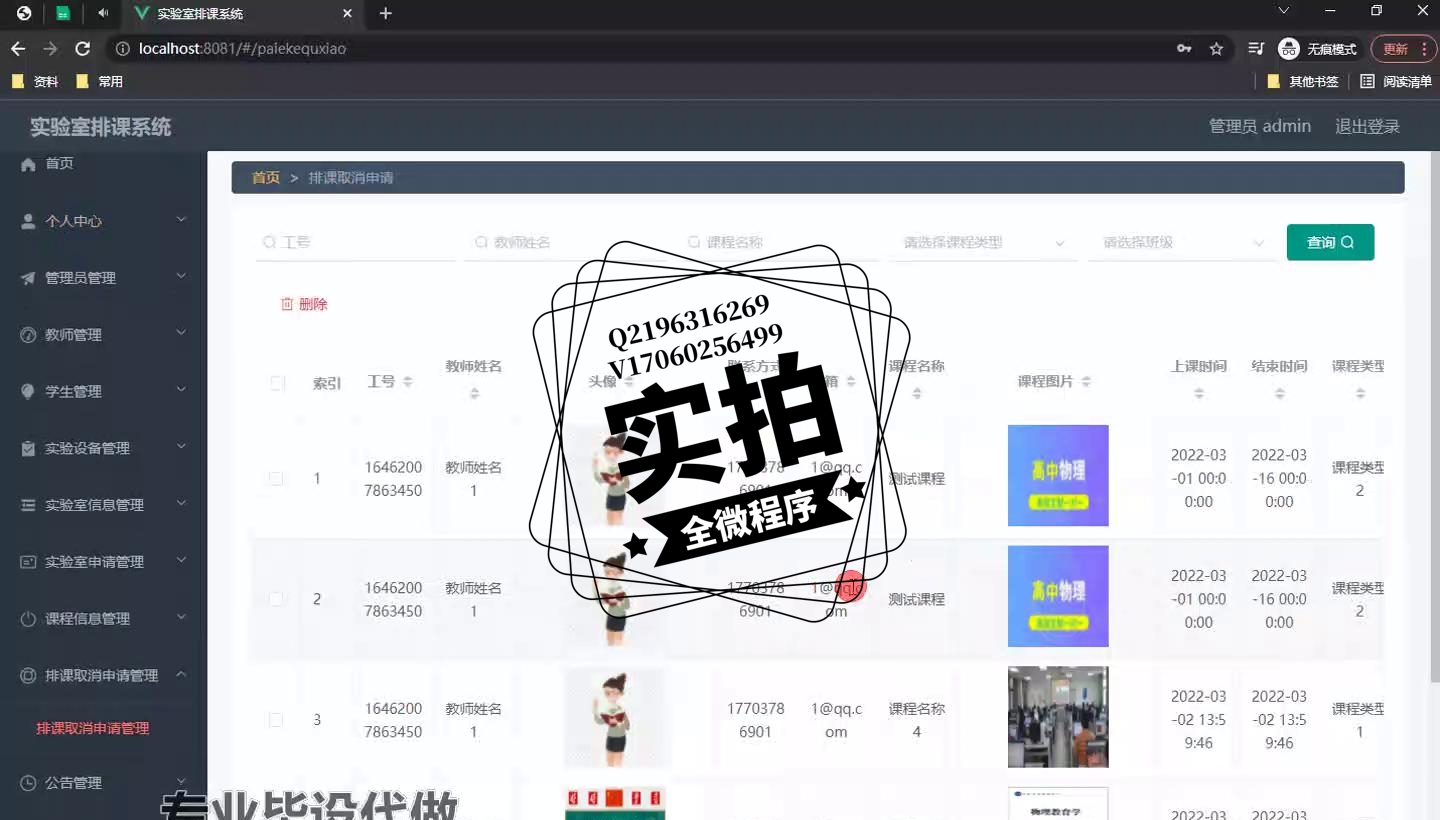Sort table by 结束时间 column arrows

click(1280, 394)
